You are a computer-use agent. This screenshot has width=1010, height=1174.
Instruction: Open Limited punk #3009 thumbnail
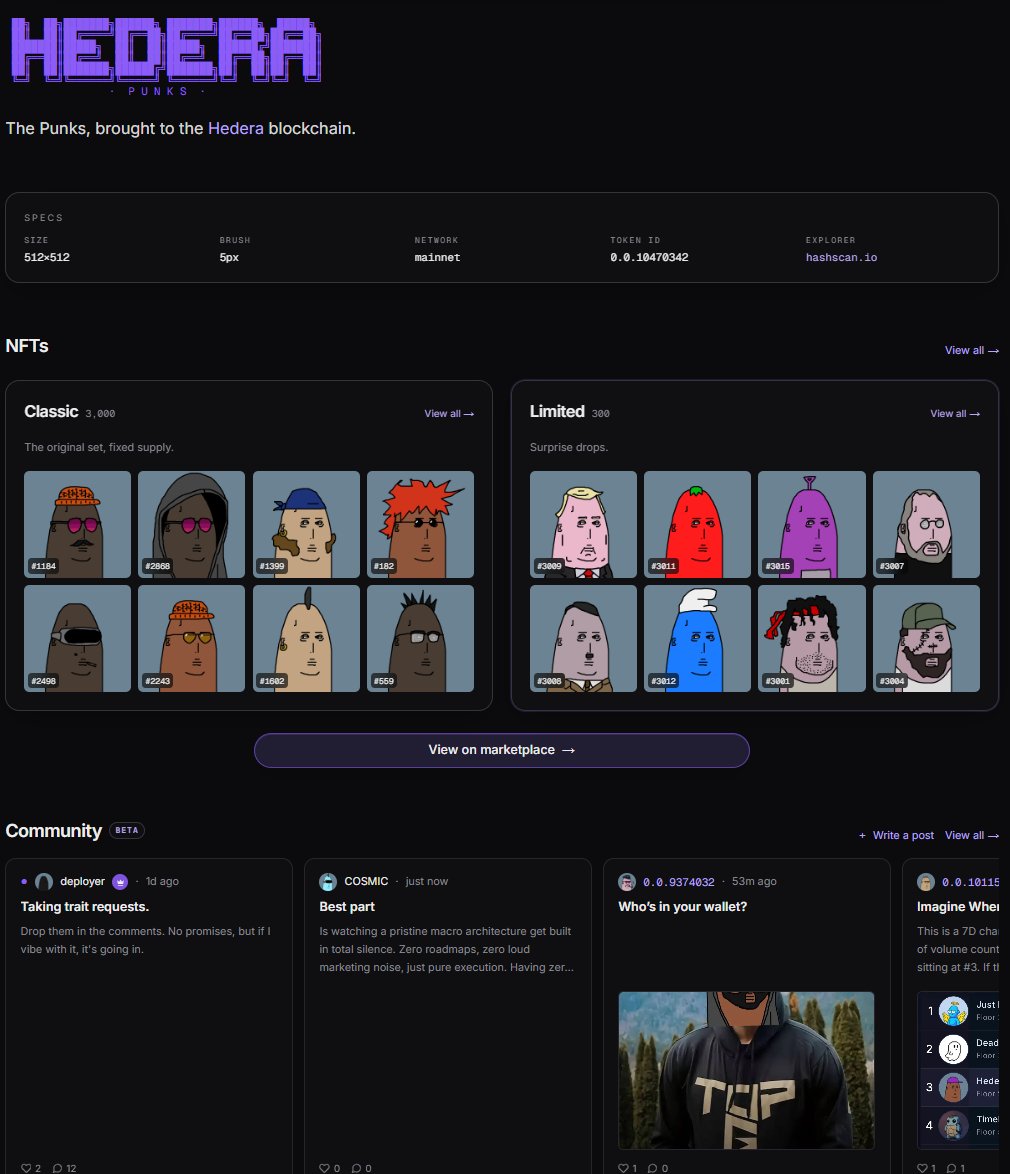pos(583,524)
